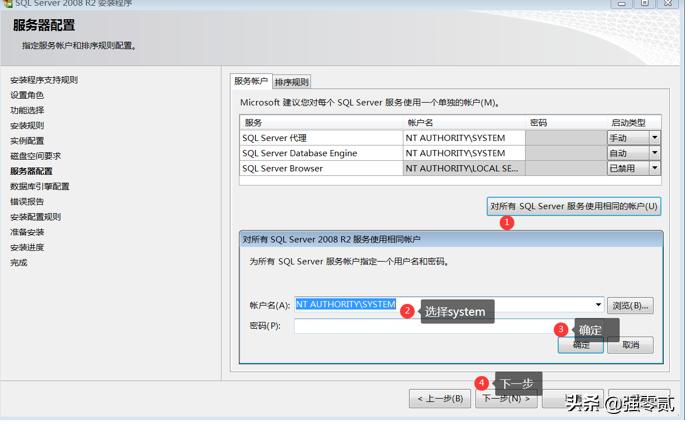The image size is (687, 425).
Task: Click the 浏览(B)... button
Action: [x=630, y=305]
